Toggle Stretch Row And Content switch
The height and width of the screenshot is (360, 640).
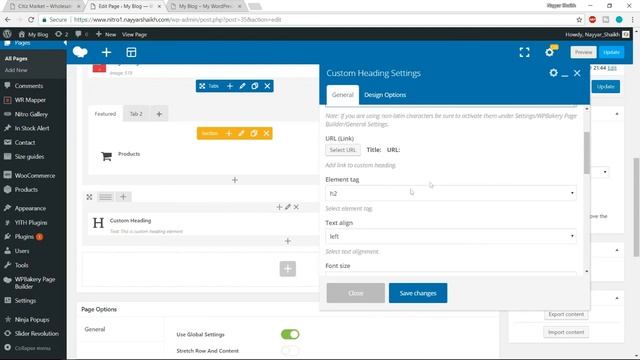pos(290,351)
